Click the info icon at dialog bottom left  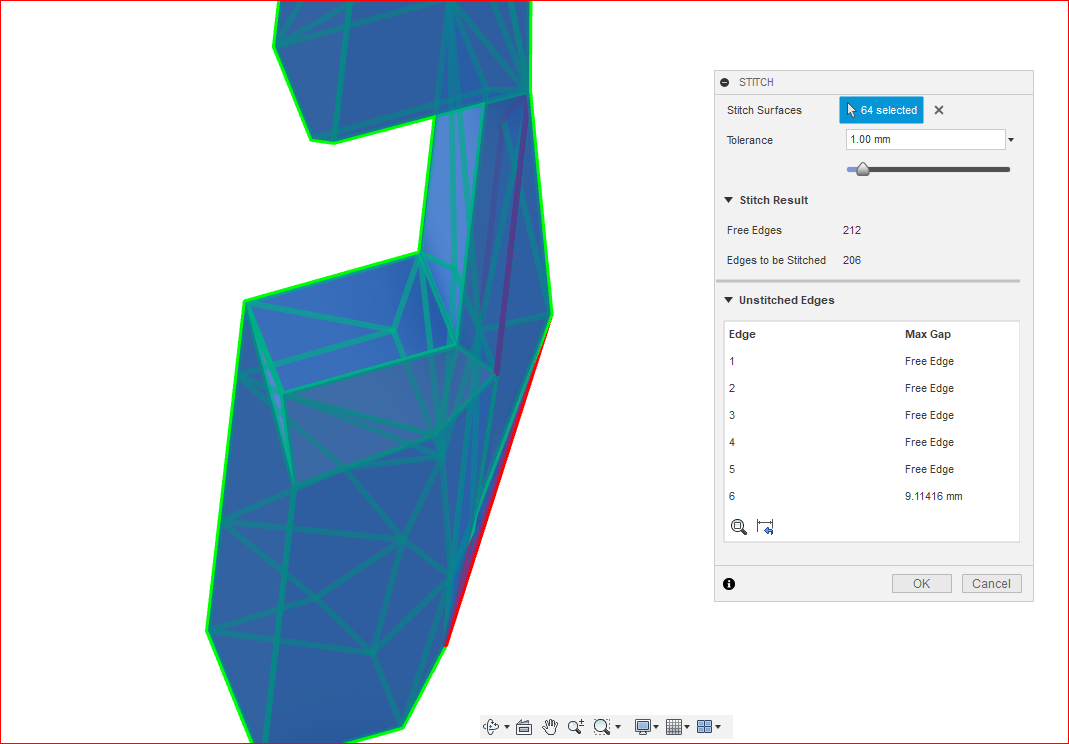click(729, 583)
